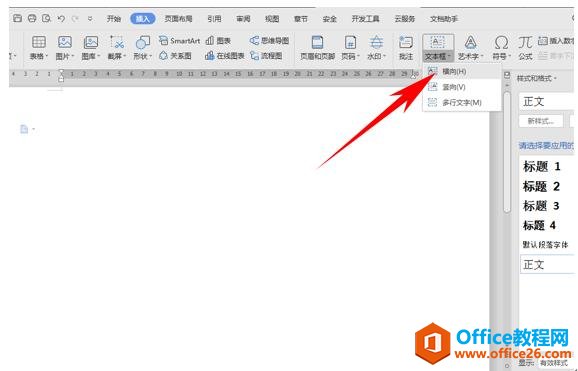Click the 页码 page number icon
This screenshot has width=578, height=371.
350,42
